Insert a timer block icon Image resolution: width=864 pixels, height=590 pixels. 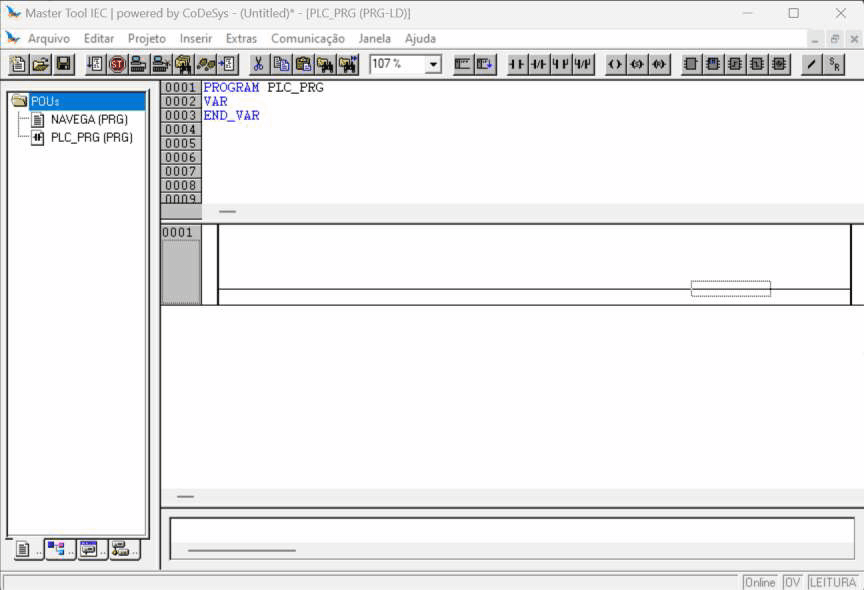point(779,64)
